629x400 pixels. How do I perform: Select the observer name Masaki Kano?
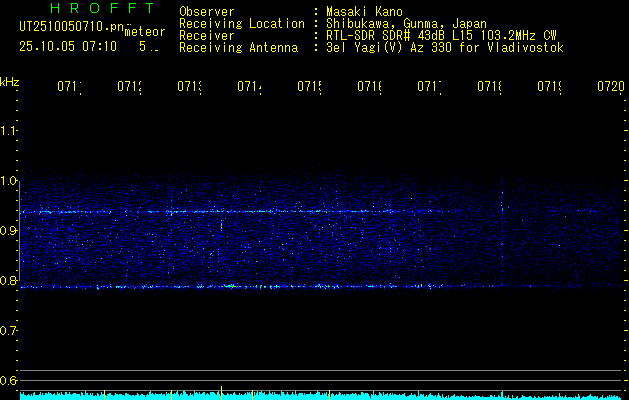pyautogui.click(x=364, y=11)
